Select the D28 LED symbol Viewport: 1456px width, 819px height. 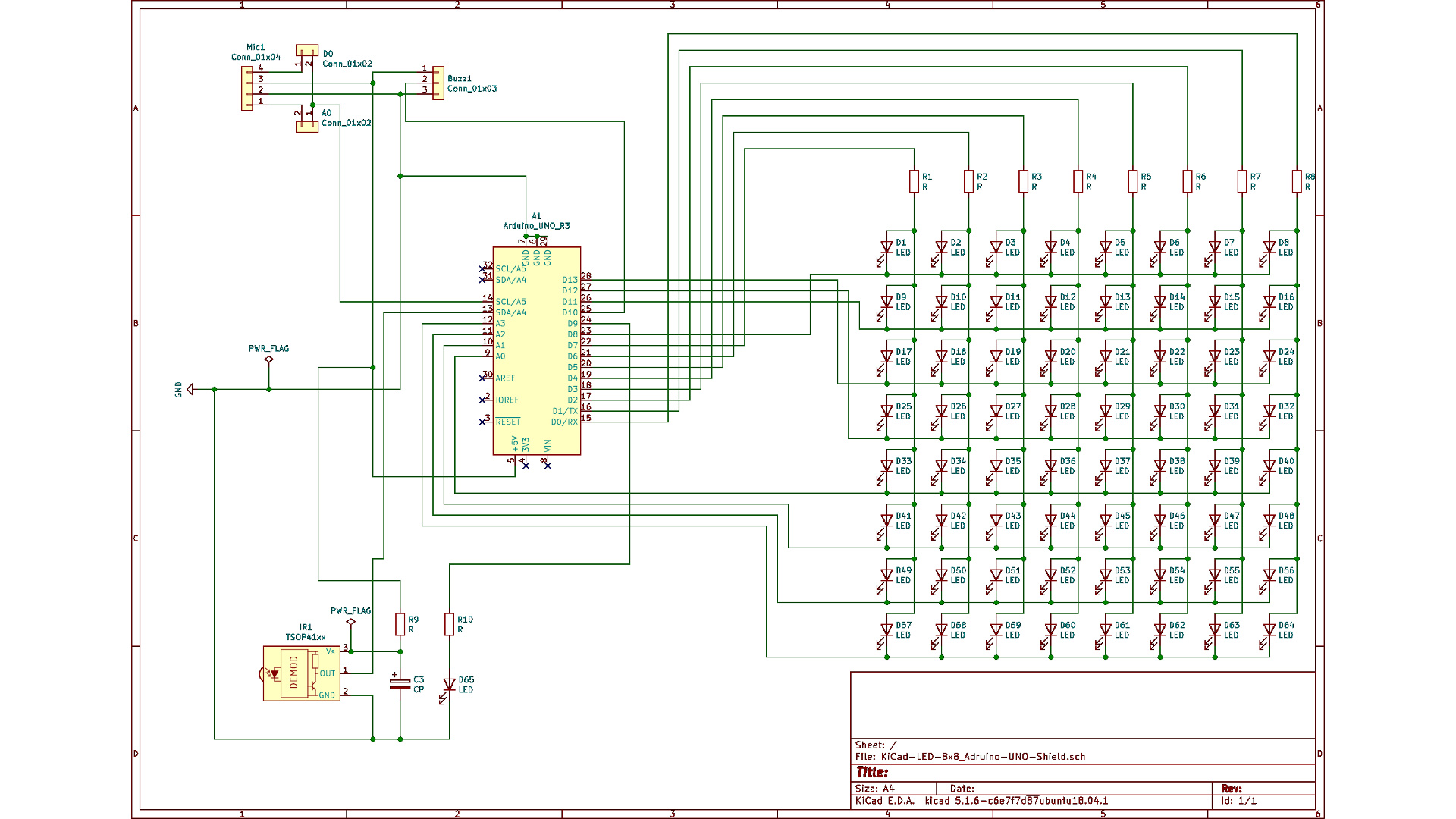coord(1050,411)
